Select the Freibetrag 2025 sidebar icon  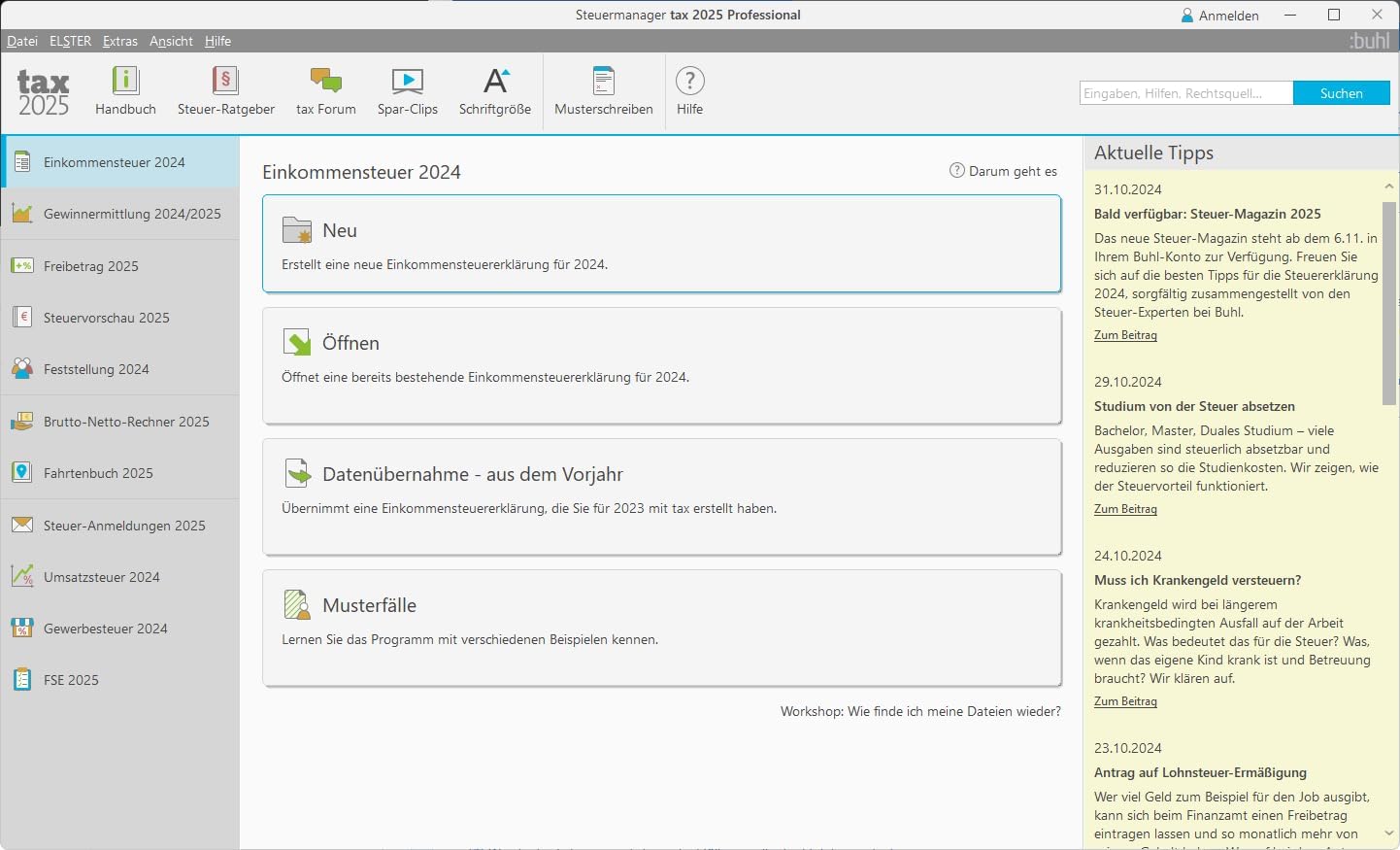[21, 265]
